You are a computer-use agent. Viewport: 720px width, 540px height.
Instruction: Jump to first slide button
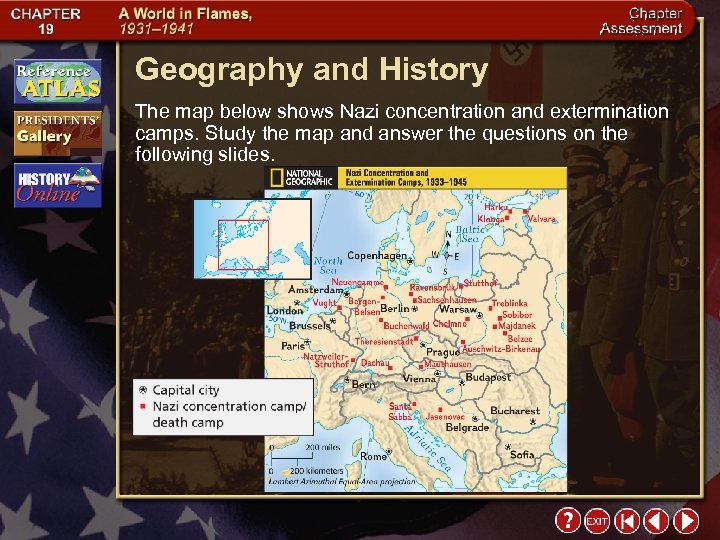tap(627, 521)
